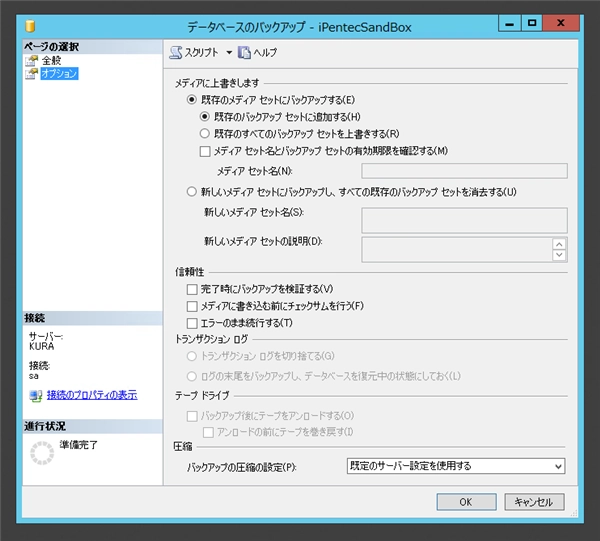Maximize the backup dialog window
This screenshot has height=541, width=600.
pyautogui.click(x=532, y=23)
